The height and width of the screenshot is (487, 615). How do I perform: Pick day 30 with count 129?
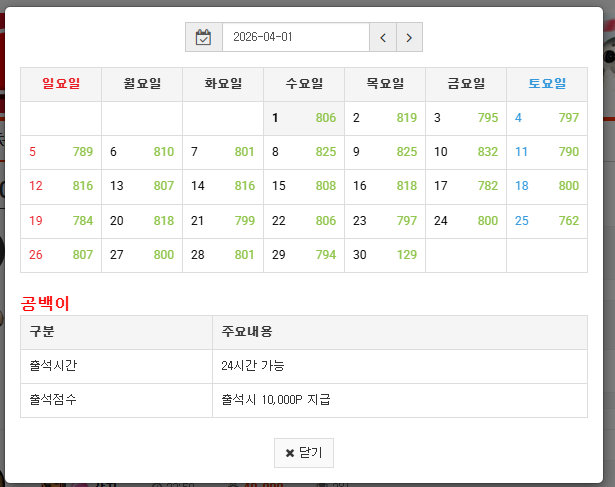click(385, 255)
